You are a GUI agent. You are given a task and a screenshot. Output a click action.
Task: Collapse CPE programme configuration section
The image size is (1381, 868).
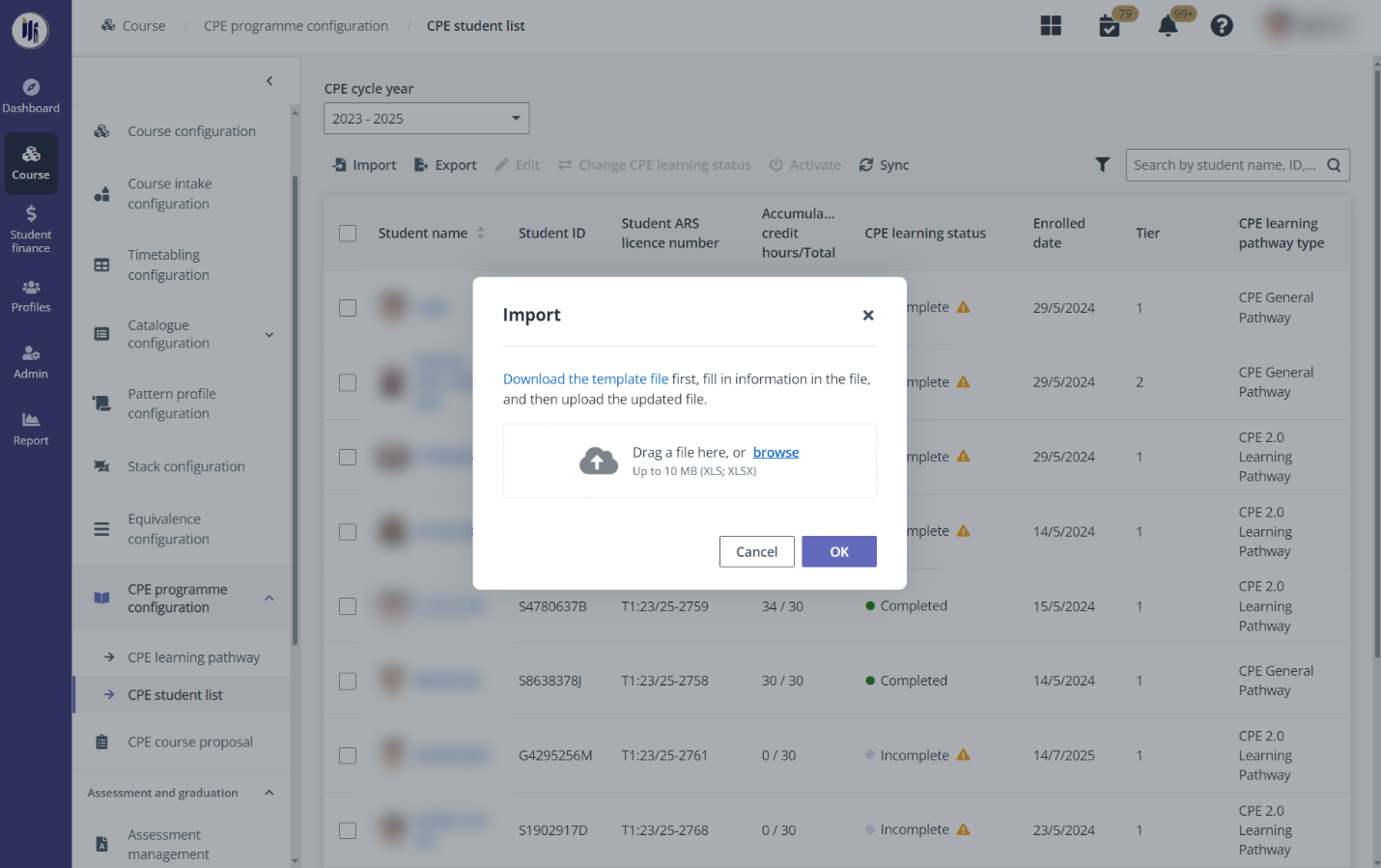click(x=269, y=599)
